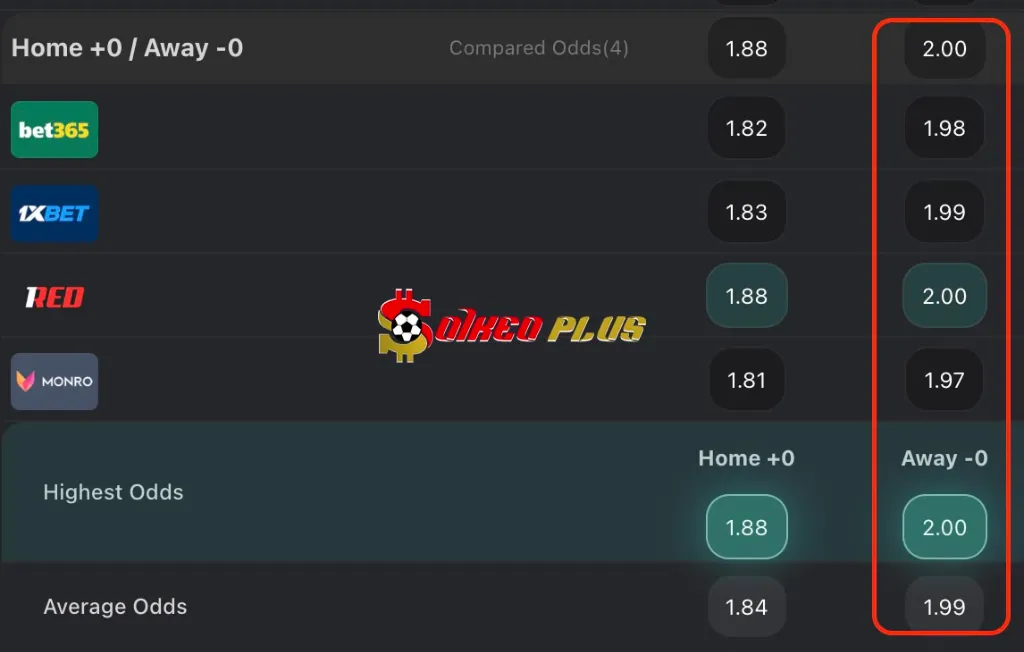Screen dimensions: 1024x652
Task: Select Monro home odds 1.81
Action: [x=747, y=381]
